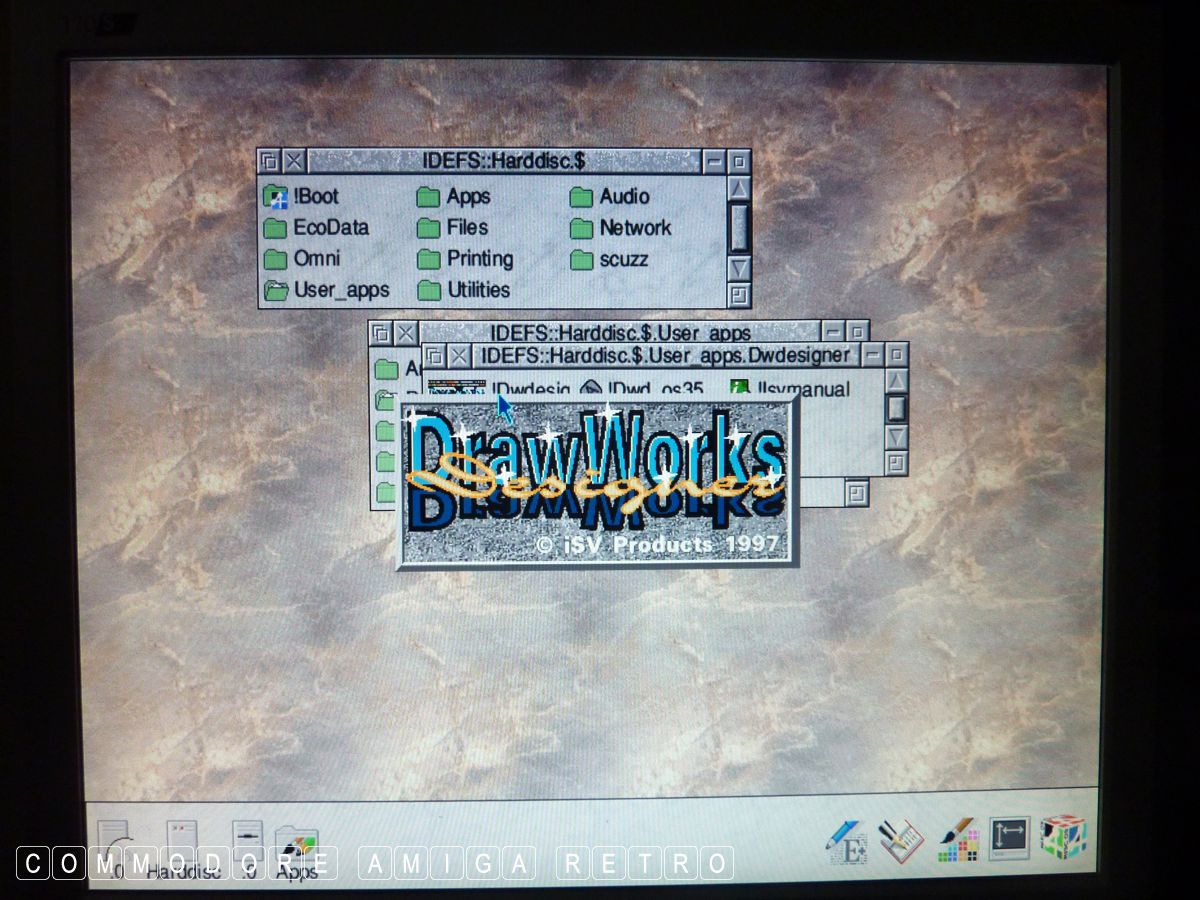Screen dimensions: 1200x900
Task: Click the User_apps open folder in Harddisc window
Action: coord(276,291)
